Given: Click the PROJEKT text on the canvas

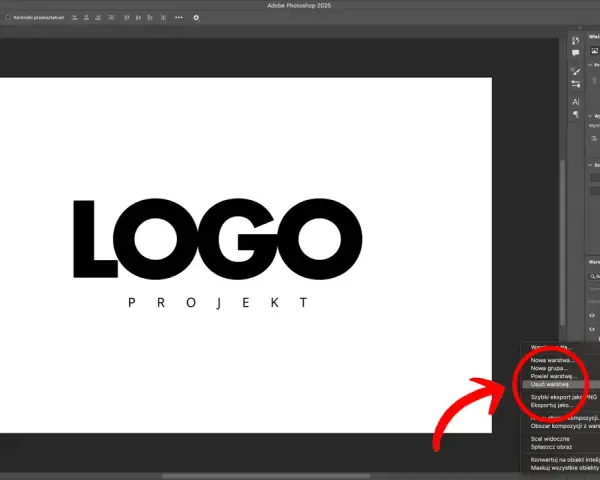Looking at the screenshot, I should pyautogui.click(x=218, y=303).
